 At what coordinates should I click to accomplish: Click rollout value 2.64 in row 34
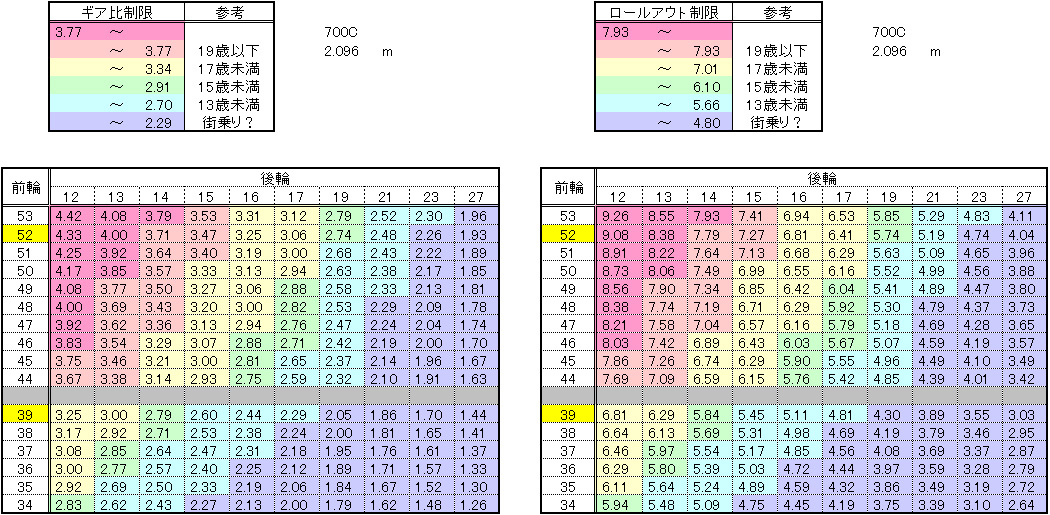click(1024, 504)
